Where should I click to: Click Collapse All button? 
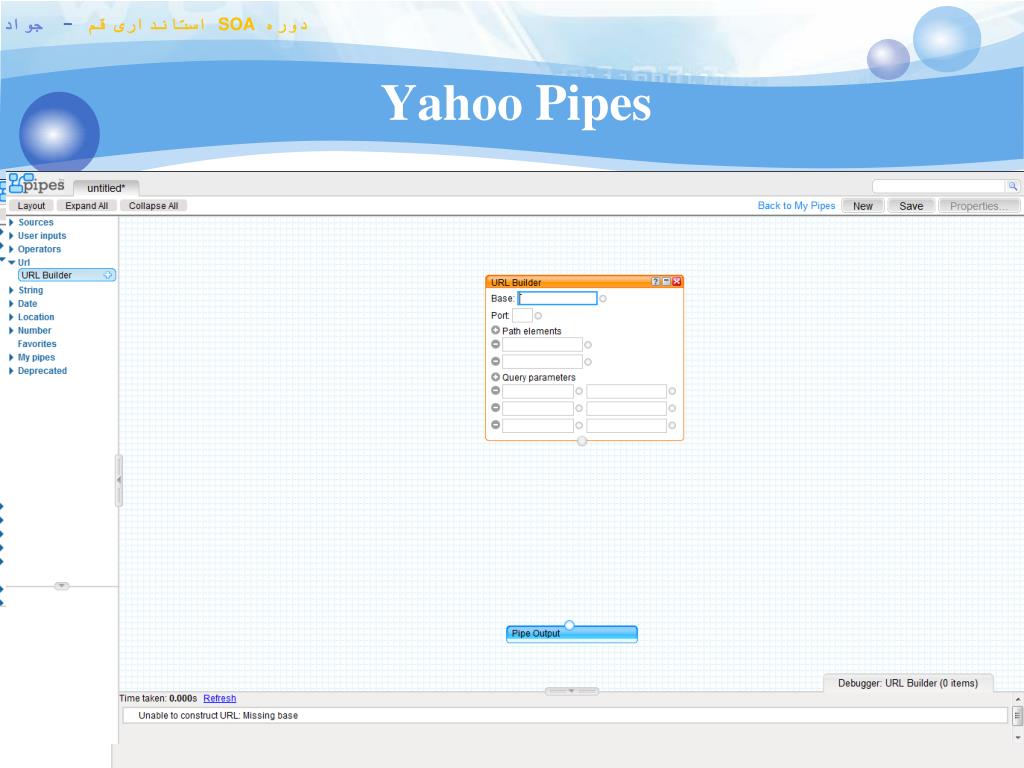pyautogui.click(x=153, y=206)
